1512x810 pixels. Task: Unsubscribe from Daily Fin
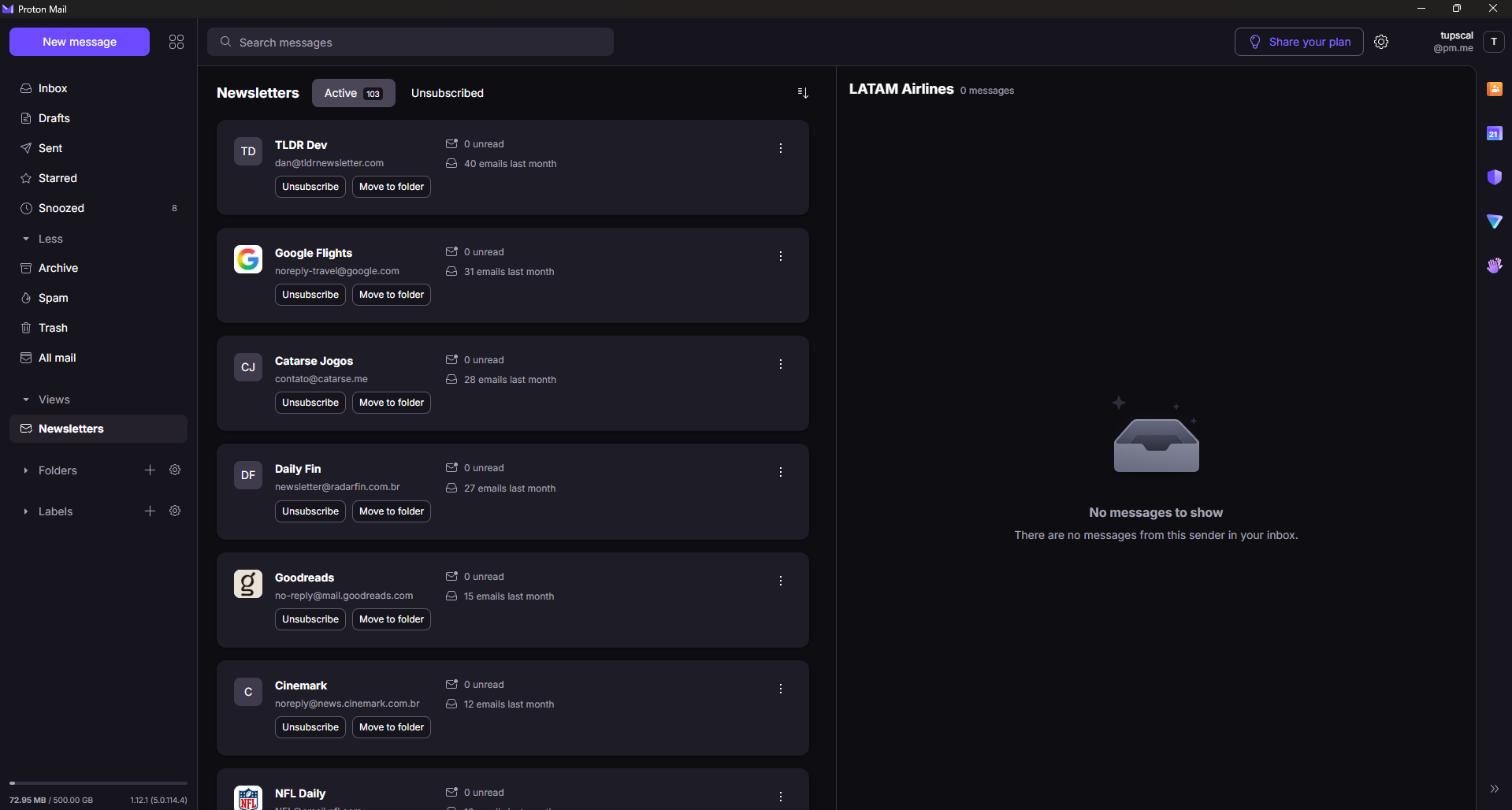(310, 511)
